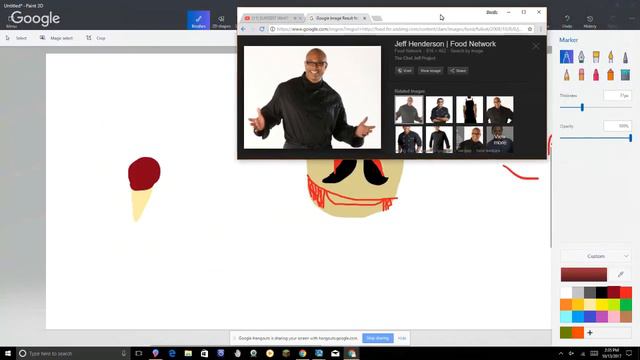640x360 pixels.
Task: Go back in the Chrome window
Action: click(x=243, y=29)
